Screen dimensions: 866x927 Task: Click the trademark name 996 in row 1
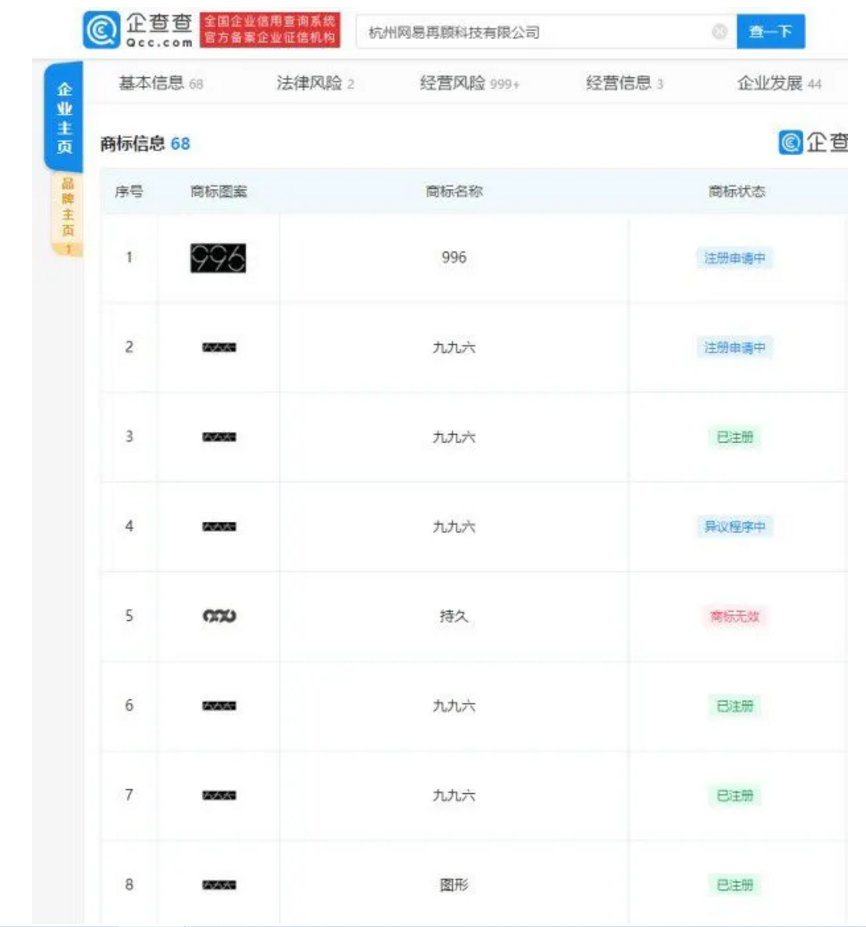454,258
